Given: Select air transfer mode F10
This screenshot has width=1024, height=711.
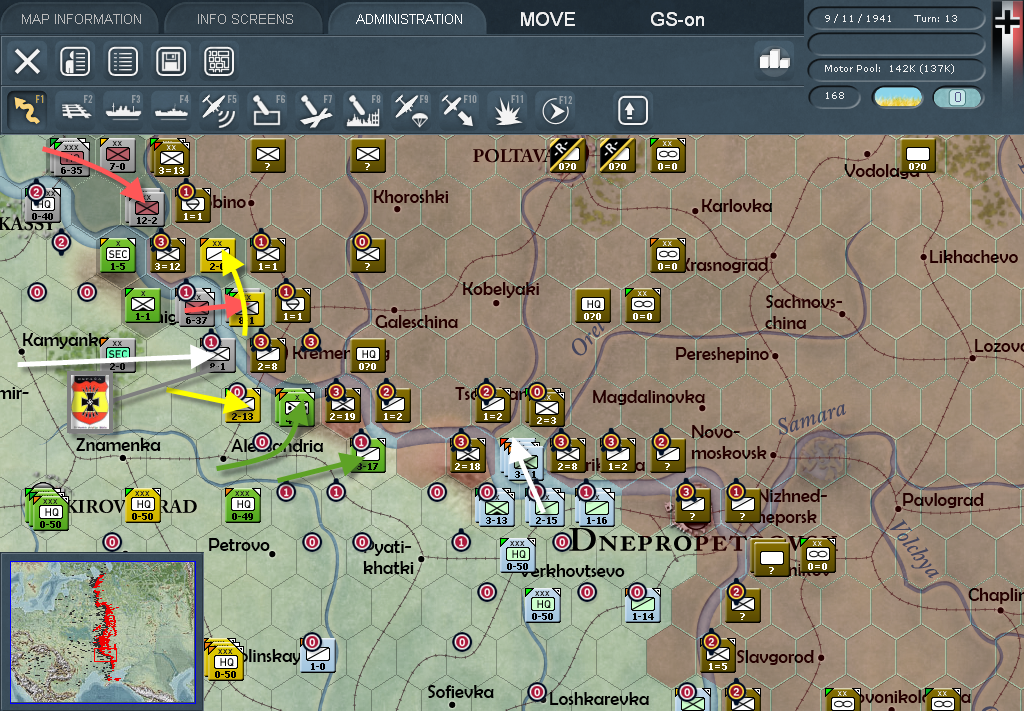Looking at the screenshot, I should (x=458, y=109).
